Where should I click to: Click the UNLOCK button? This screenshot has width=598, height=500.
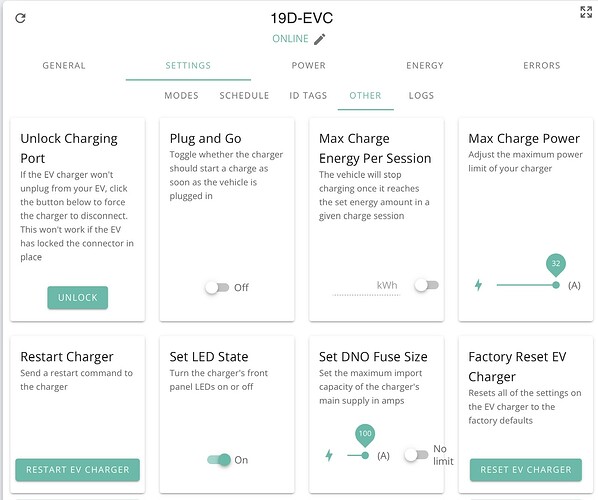pyautogui.click(x=77, y=297)
